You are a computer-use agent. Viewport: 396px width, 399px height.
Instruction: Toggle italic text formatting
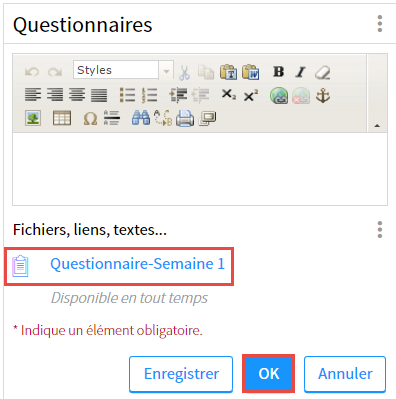pyautogui.click(x=300, y=72)
